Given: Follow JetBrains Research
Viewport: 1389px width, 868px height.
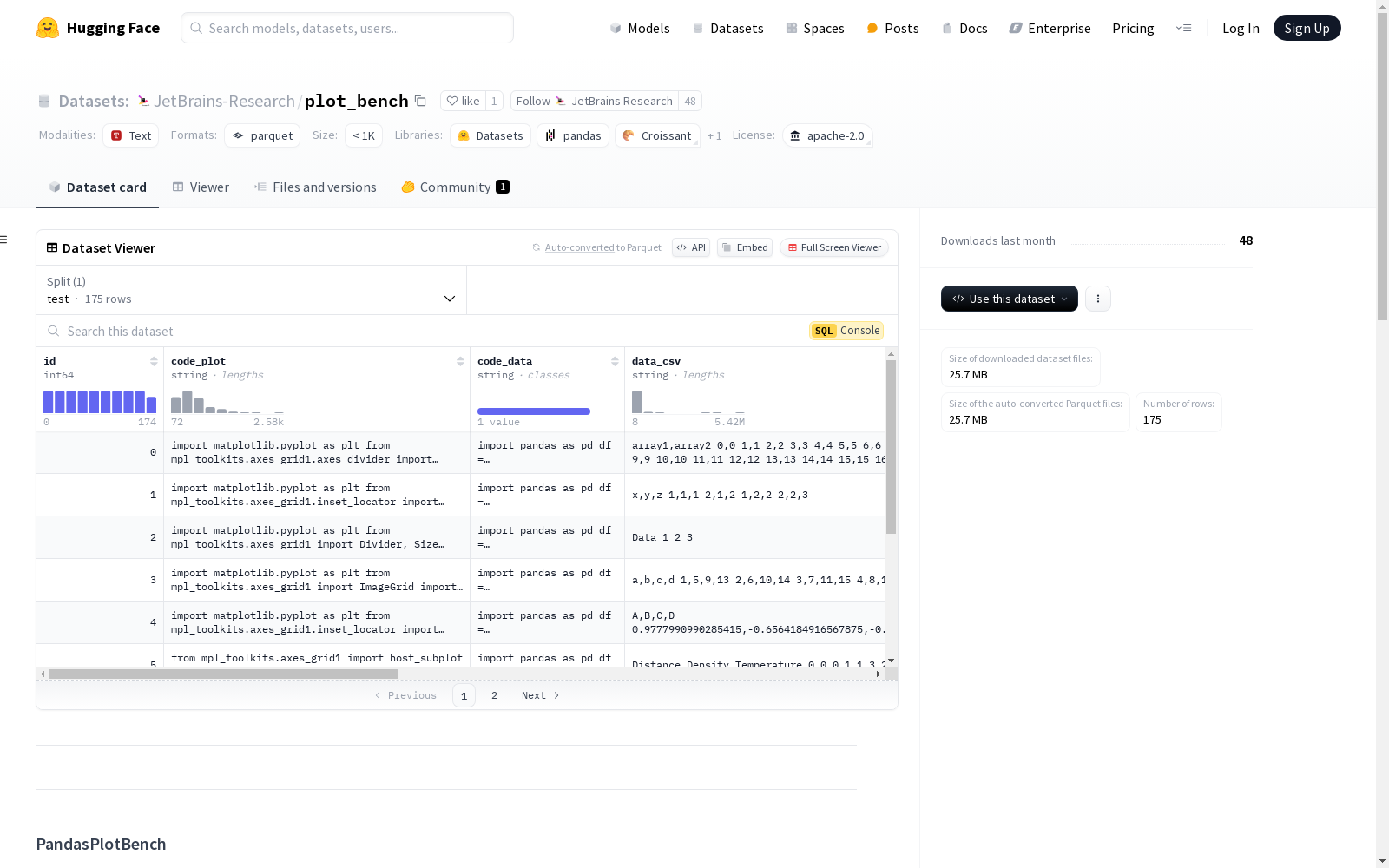Looking at the screenshot, I should 595,101.
